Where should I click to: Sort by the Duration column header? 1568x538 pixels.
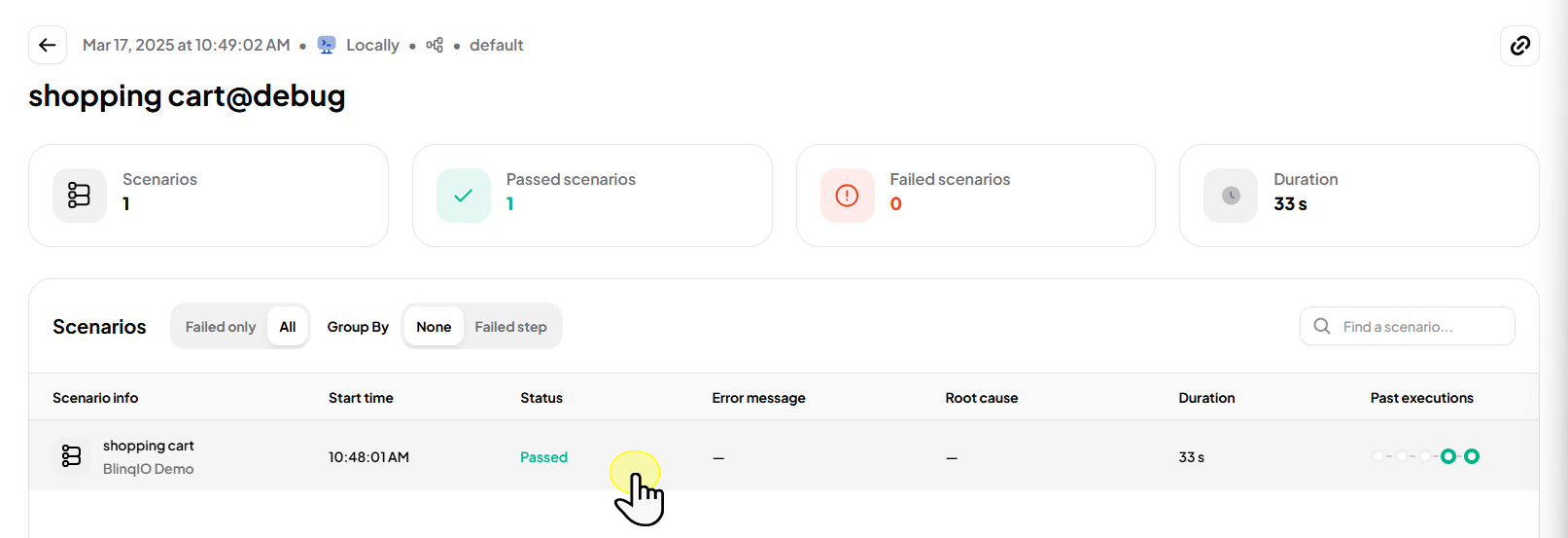tap(1206, 398)
